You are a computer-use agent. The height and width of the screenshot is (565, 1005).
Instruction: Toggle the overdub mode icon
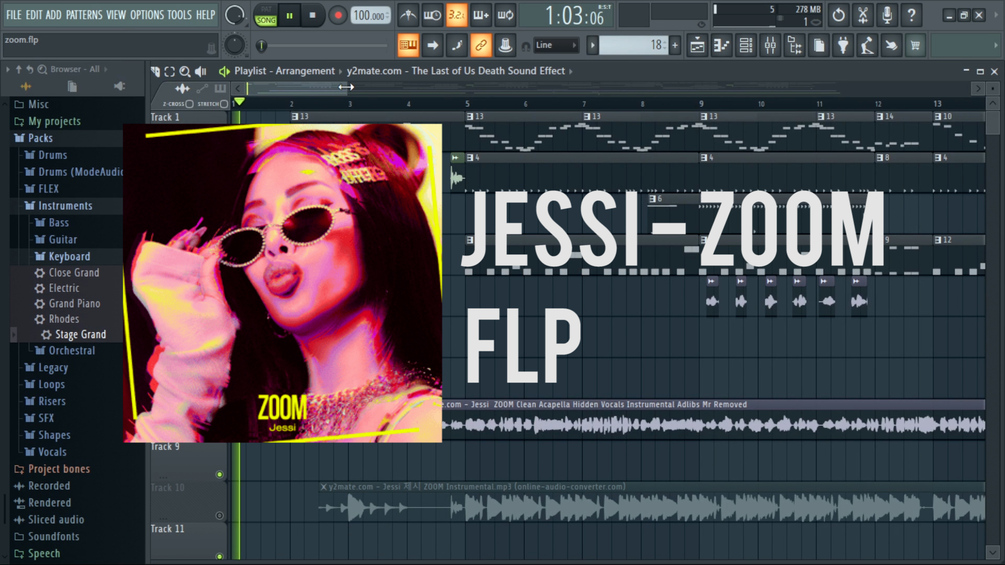tap(481, 15)
